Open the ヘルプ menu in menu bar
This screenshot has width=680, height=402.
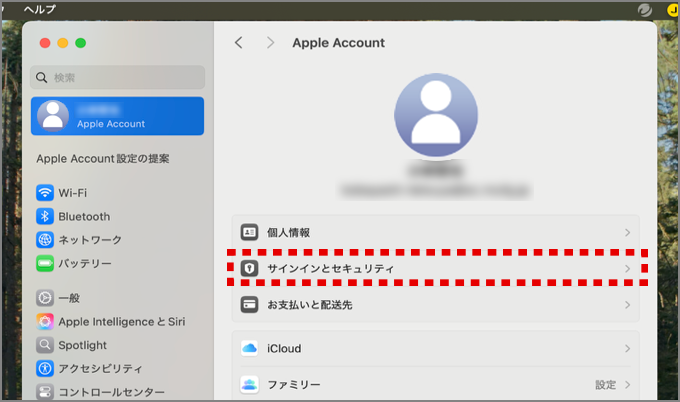pos(40,8)
